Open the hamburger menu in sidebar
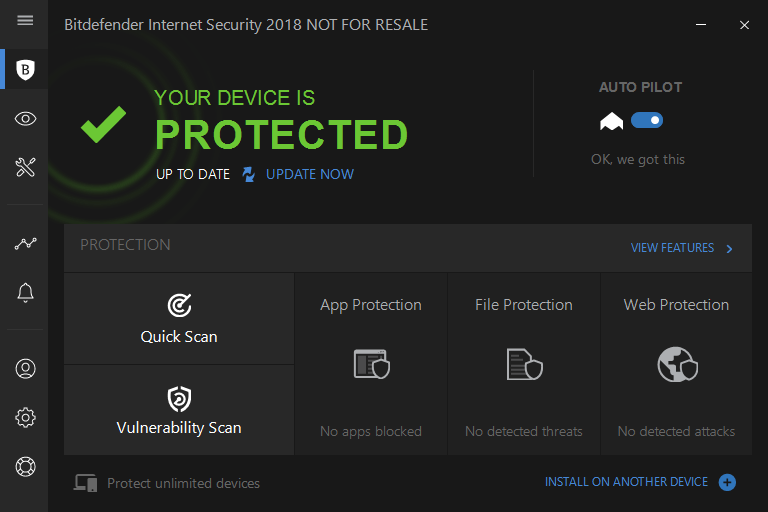768x512 pixels. [x=26, y=21]
